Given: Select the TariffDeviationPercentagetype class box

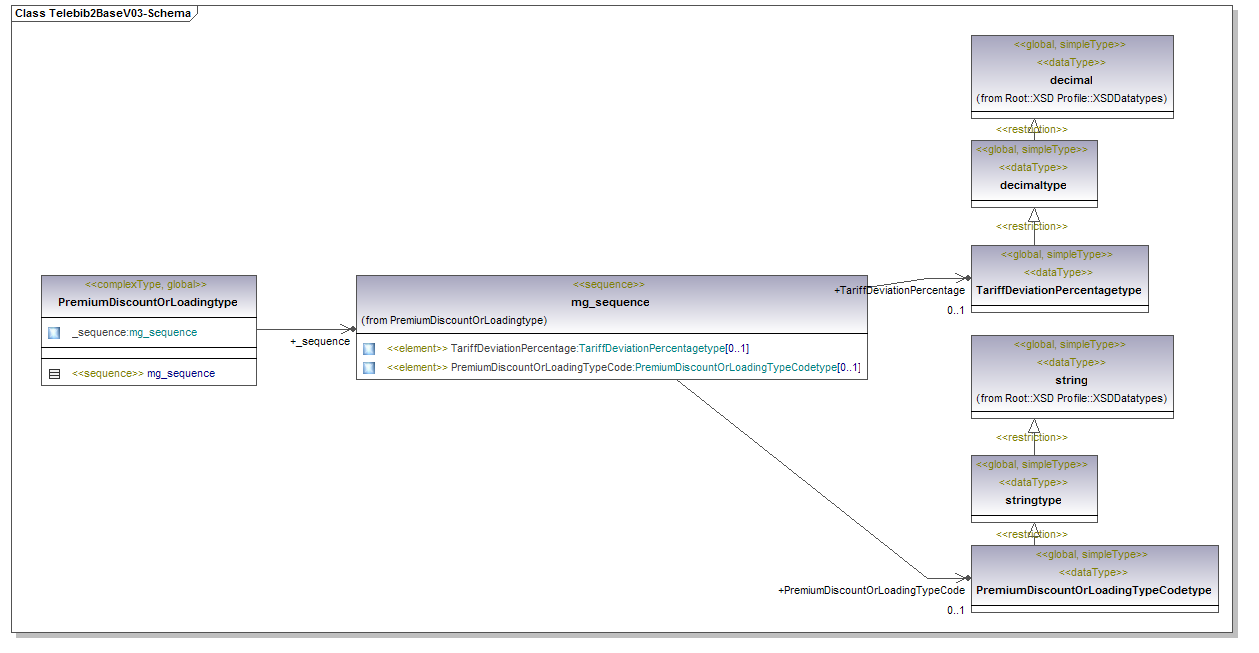Looking at the screenshot, I should point(1058,290).
